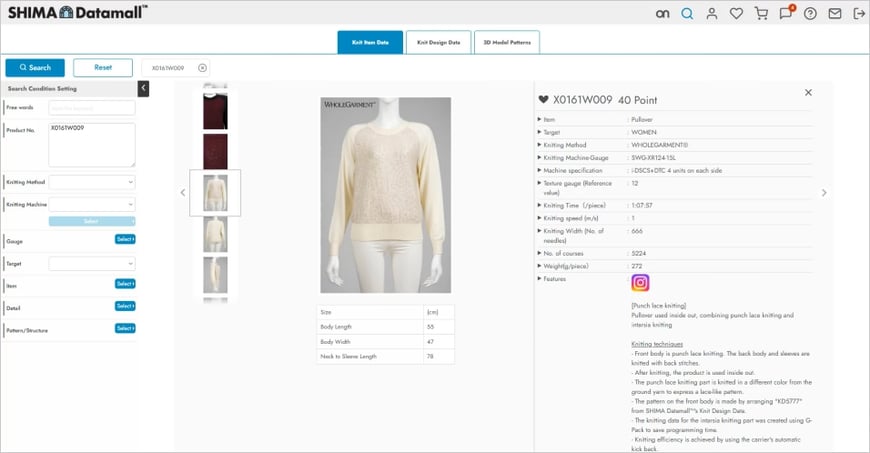Open the Target dropdown
870x453 pixels.
(92, 264)
